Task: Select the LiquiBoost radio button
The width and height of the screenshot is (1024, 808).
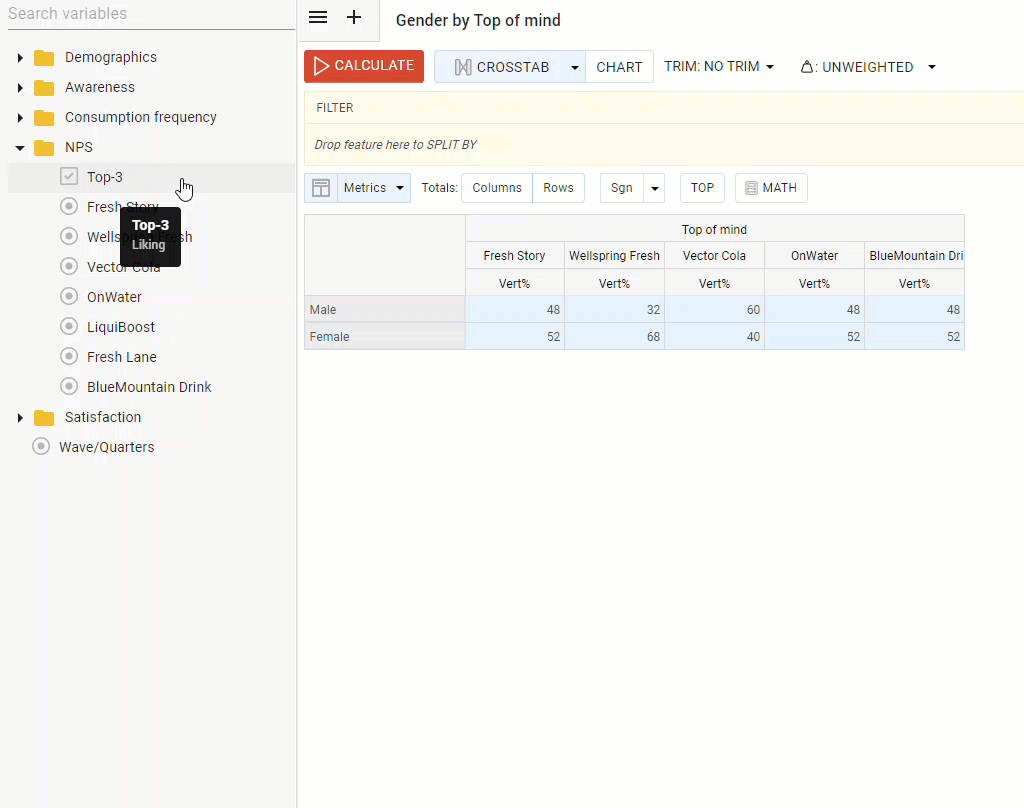Action: point(68,326)
